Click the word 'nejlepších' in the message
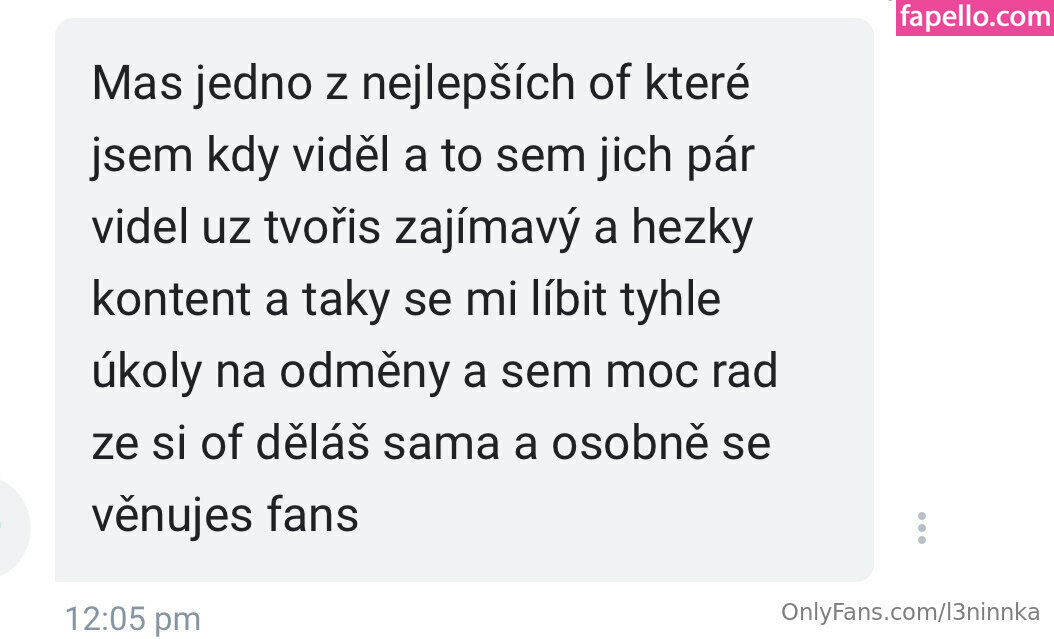The height and width of the screenshot is (639, 1054). click(x=469, y=83)
